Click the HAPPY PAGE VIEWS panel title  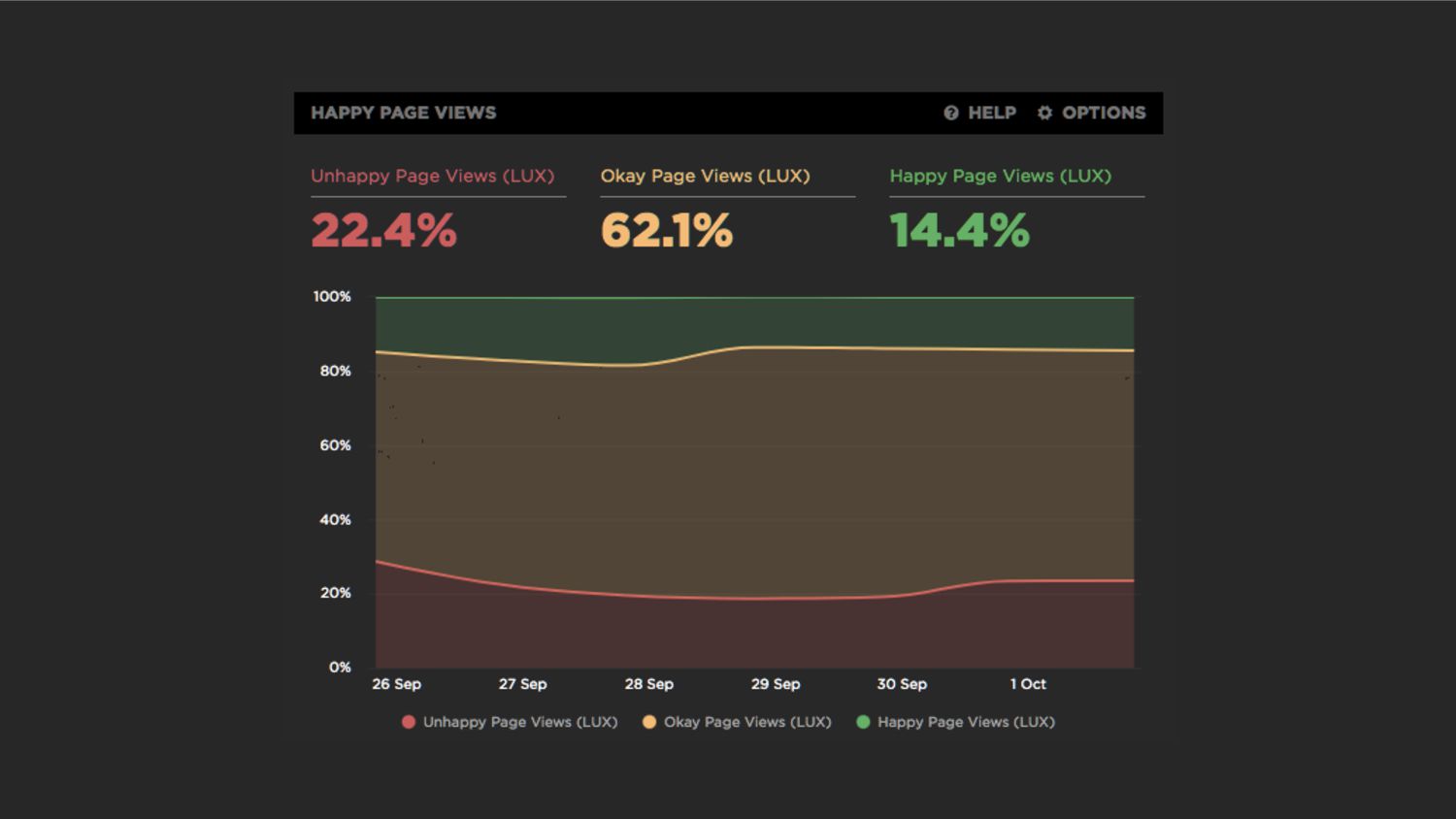[403, 114]
